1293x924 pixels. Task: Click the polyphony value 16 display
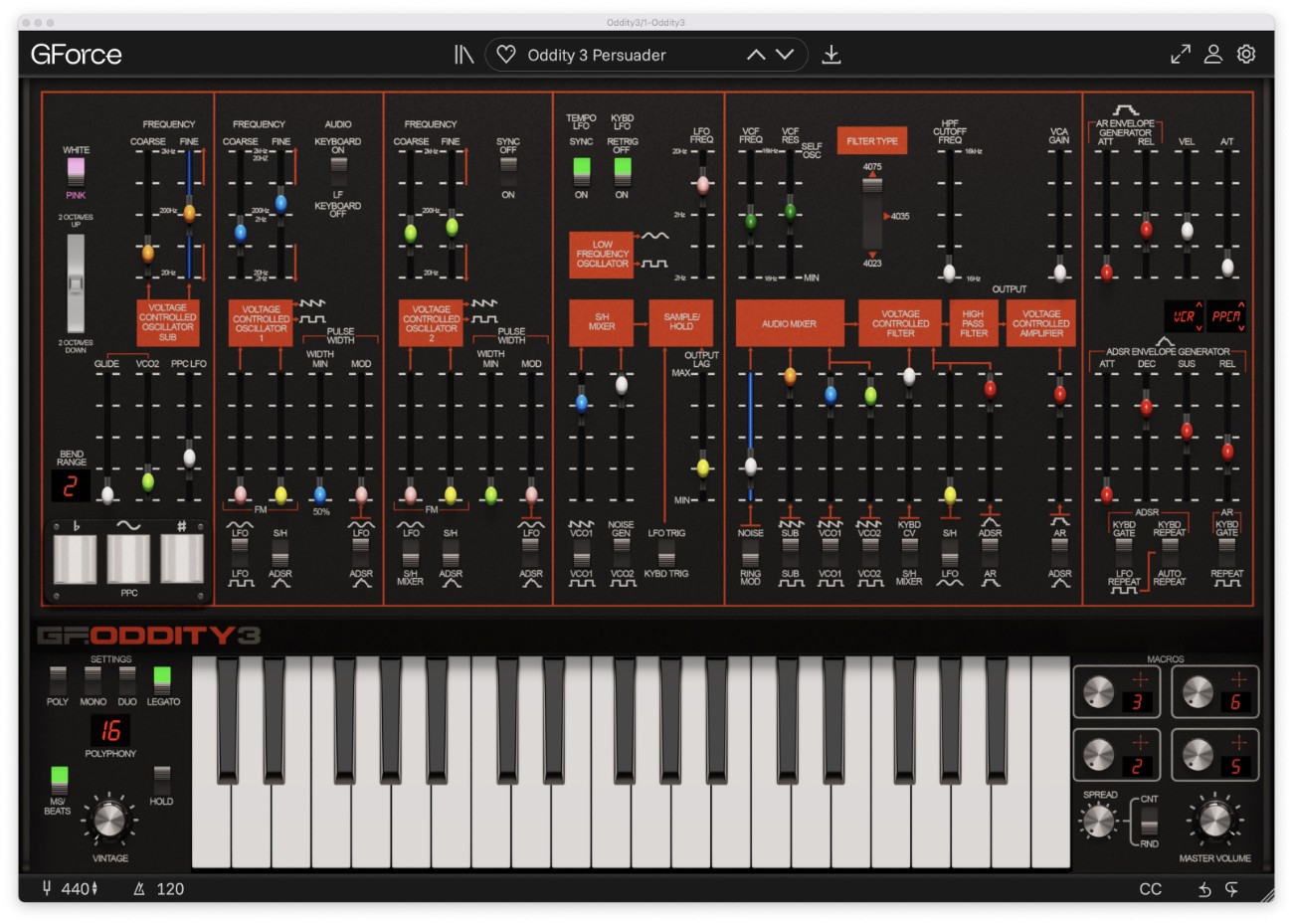pos(109,731)
